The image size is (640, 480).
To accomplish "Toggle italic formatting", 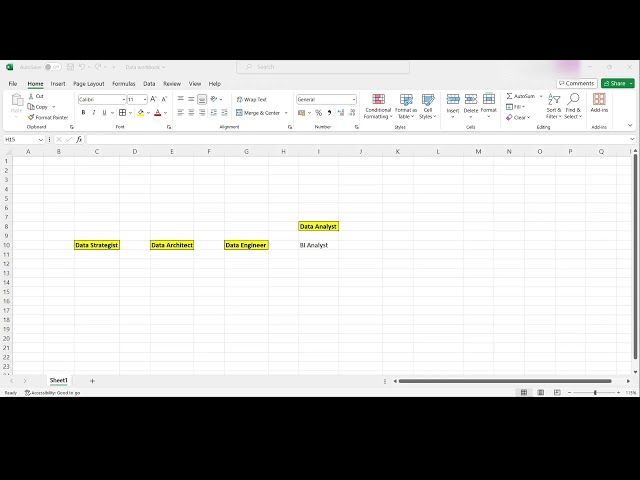I will click(94, 113).
